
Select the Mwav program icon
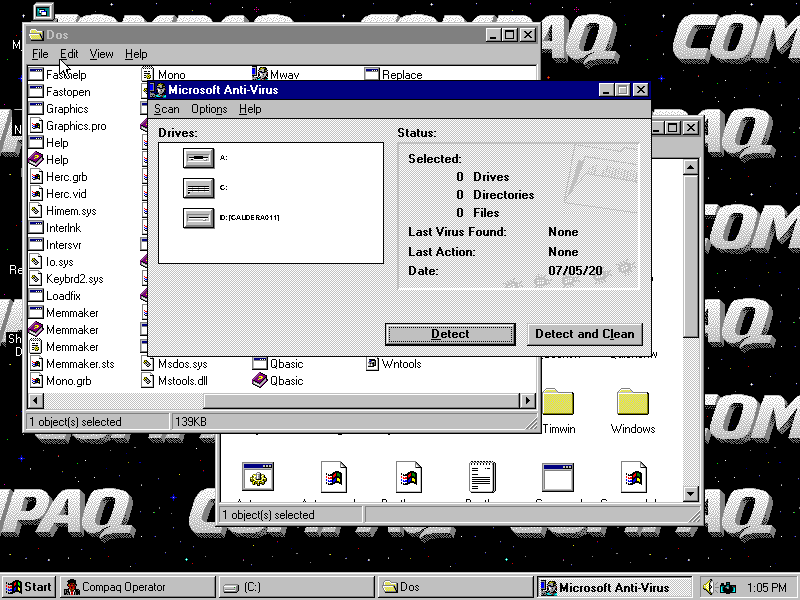pos(260,74)
